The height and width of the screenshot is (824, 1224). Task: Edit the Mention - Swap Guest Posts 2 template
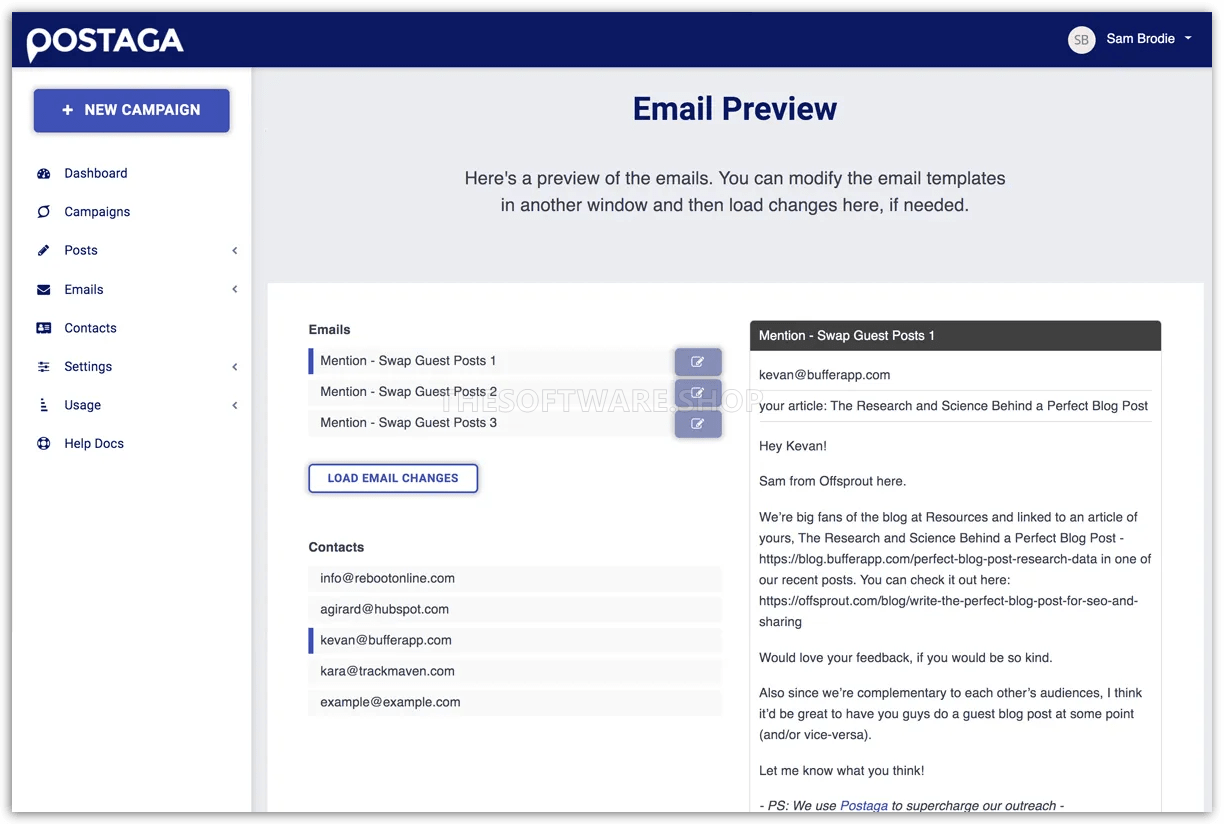[698, 393]
